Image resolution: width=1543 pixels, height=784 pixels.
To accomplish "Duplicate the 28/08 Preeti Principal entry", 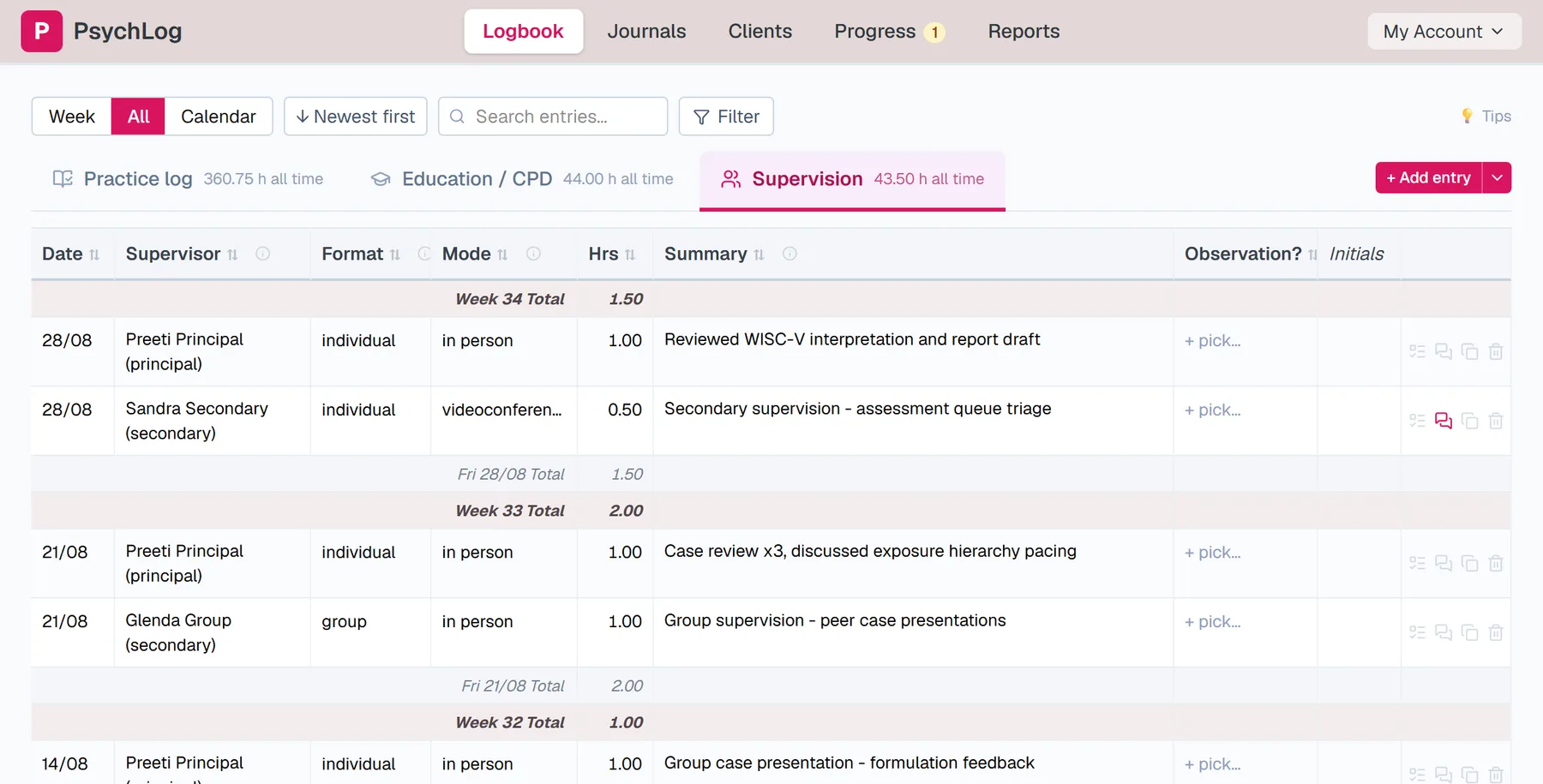I will (1469, 351).
